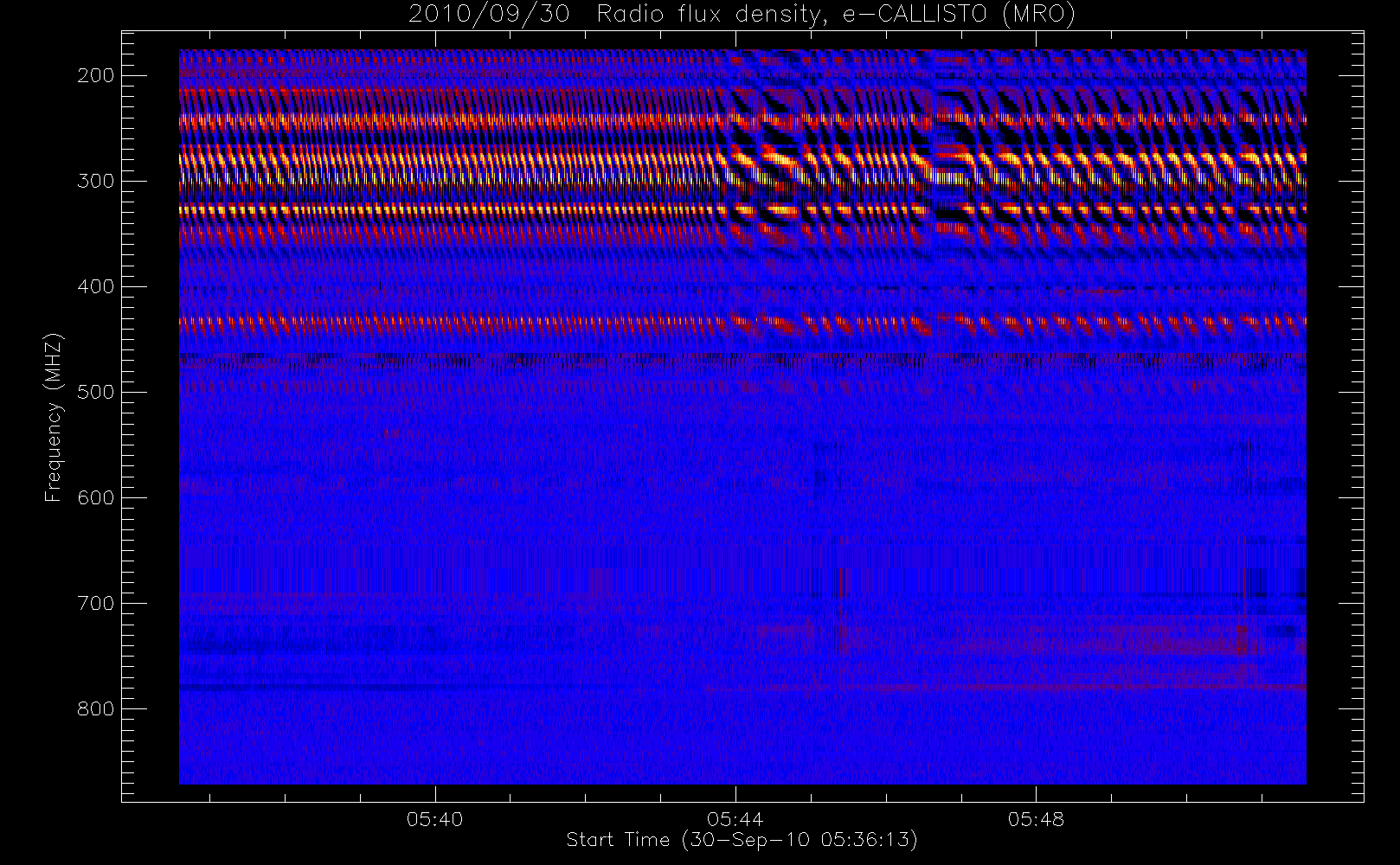The image size is (1400, 865).
Task: Click the 'Start Time (30-Sep-10 05:36:13)' label
Action: pos(742,840)
